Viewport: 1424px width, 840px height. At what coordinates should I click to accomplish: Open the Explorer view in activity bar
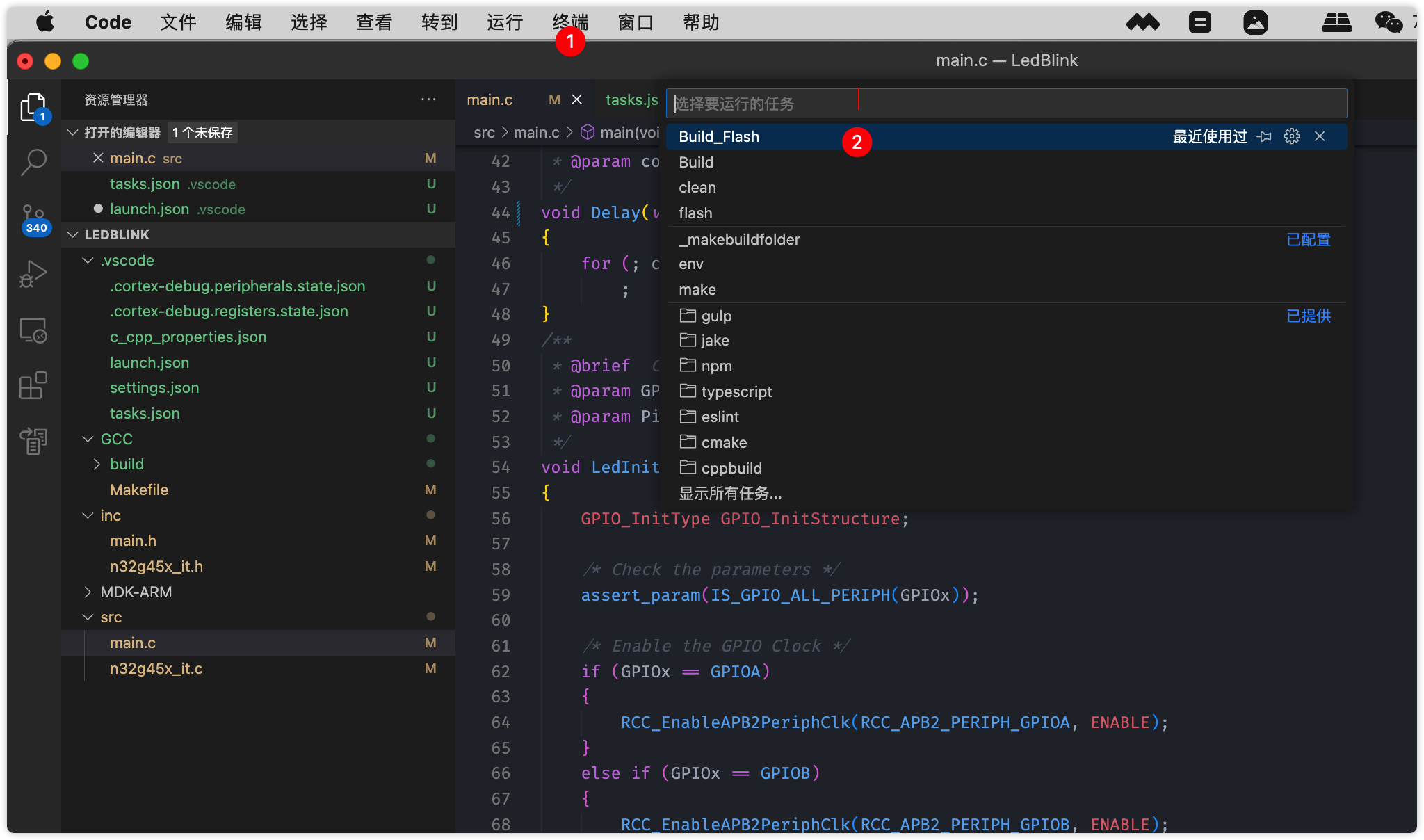tap(33, 108)
